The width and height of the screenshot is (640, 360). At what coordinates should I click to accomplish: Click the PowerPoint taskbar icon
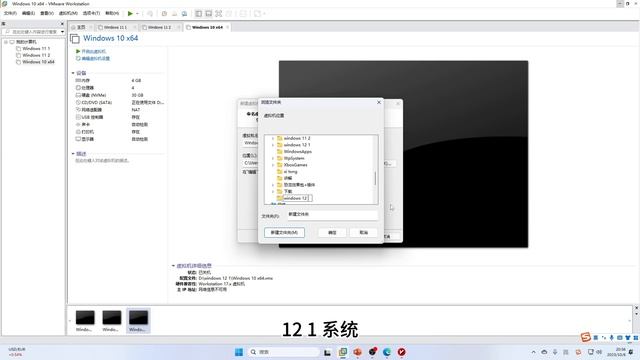click(x=358, y=352)
